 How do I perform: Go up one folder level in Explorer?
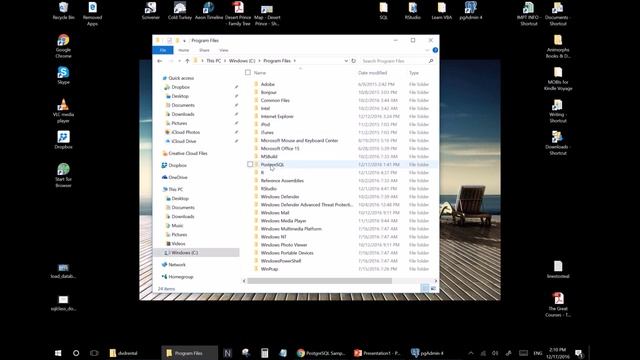pos(187,61)
